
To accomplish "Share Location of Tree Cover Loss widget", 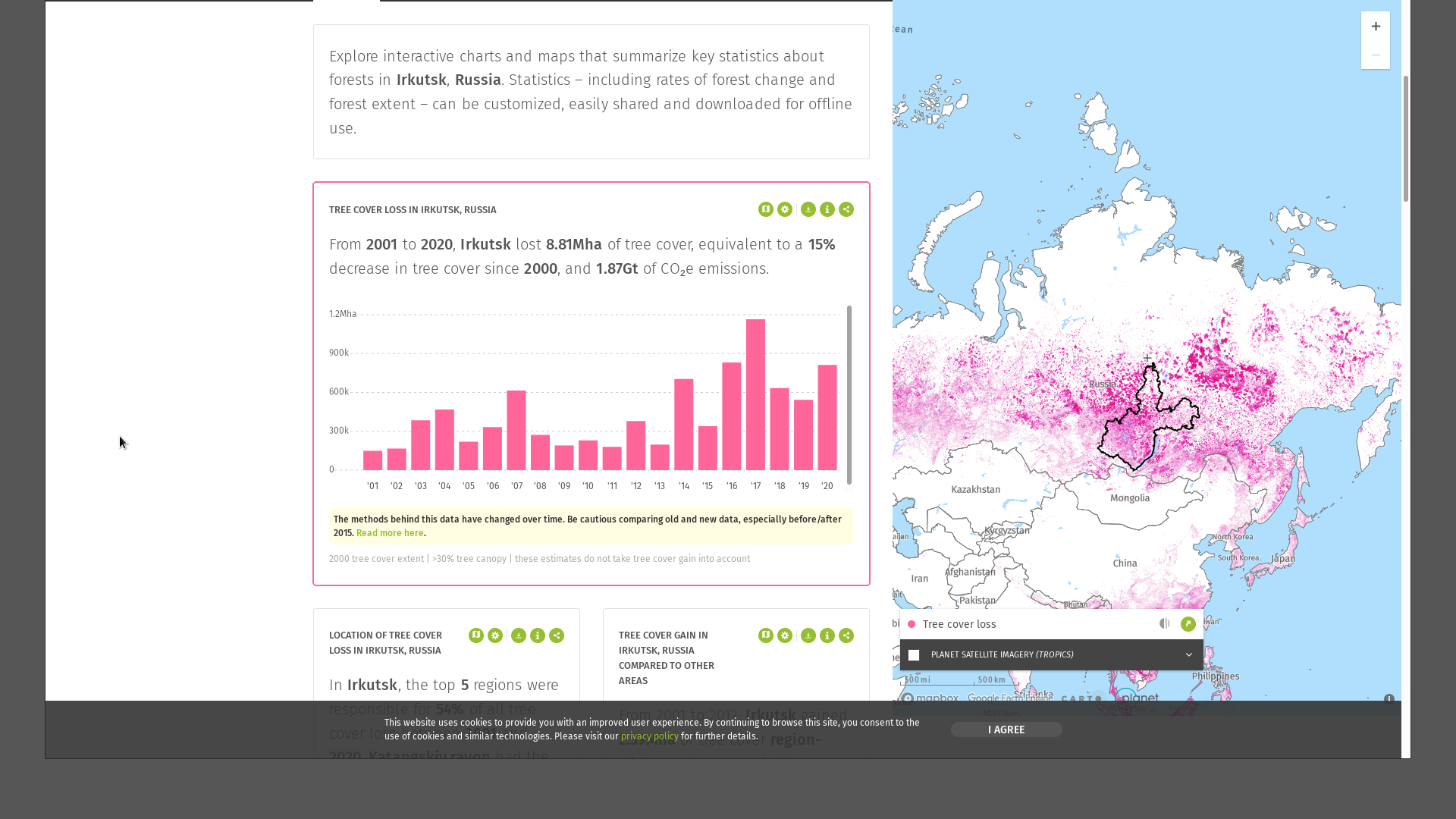I will (557, 635).
